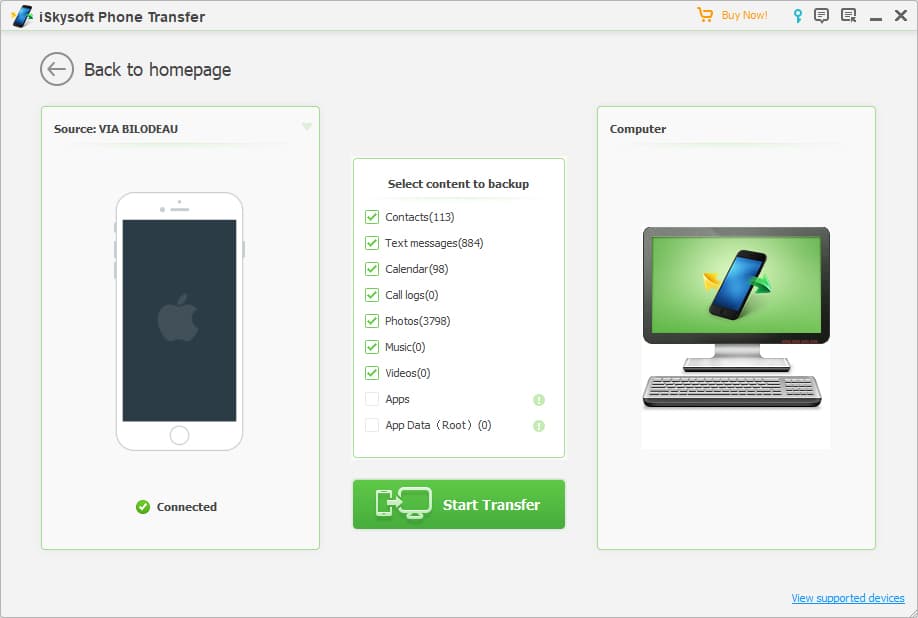Click the Call logs(0) label text
The height and width of the screenshot is (618, 918).
point(412,295)
